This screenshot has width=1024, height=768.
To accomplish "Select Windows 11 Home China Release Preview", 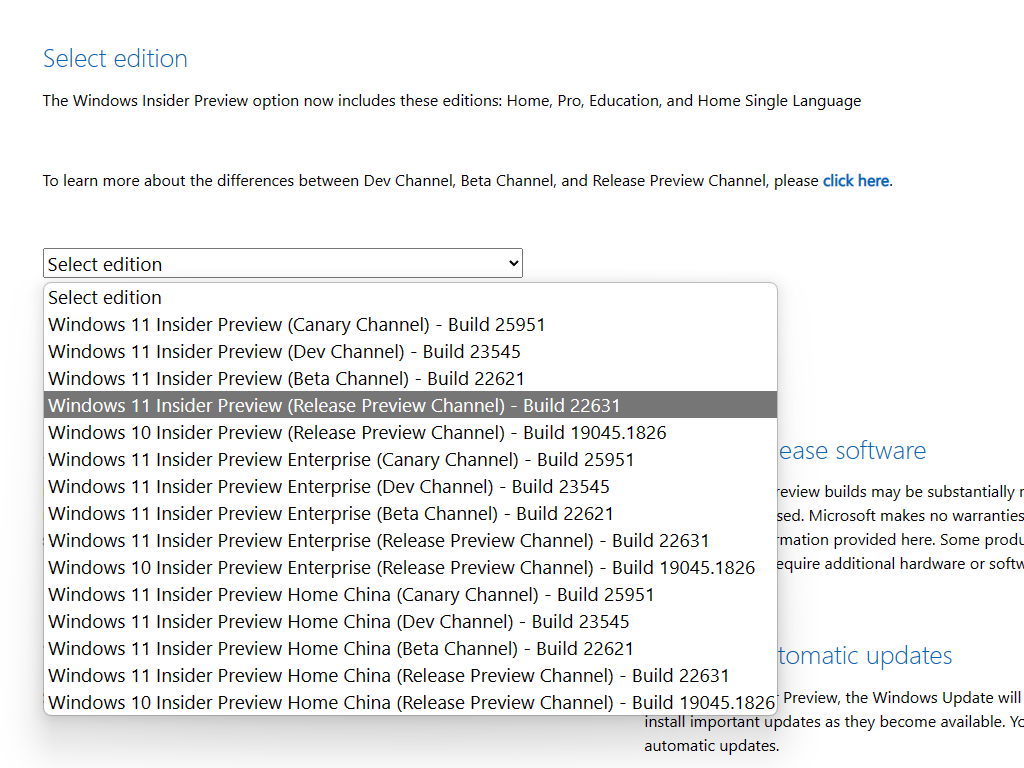I will coord(389,675).
